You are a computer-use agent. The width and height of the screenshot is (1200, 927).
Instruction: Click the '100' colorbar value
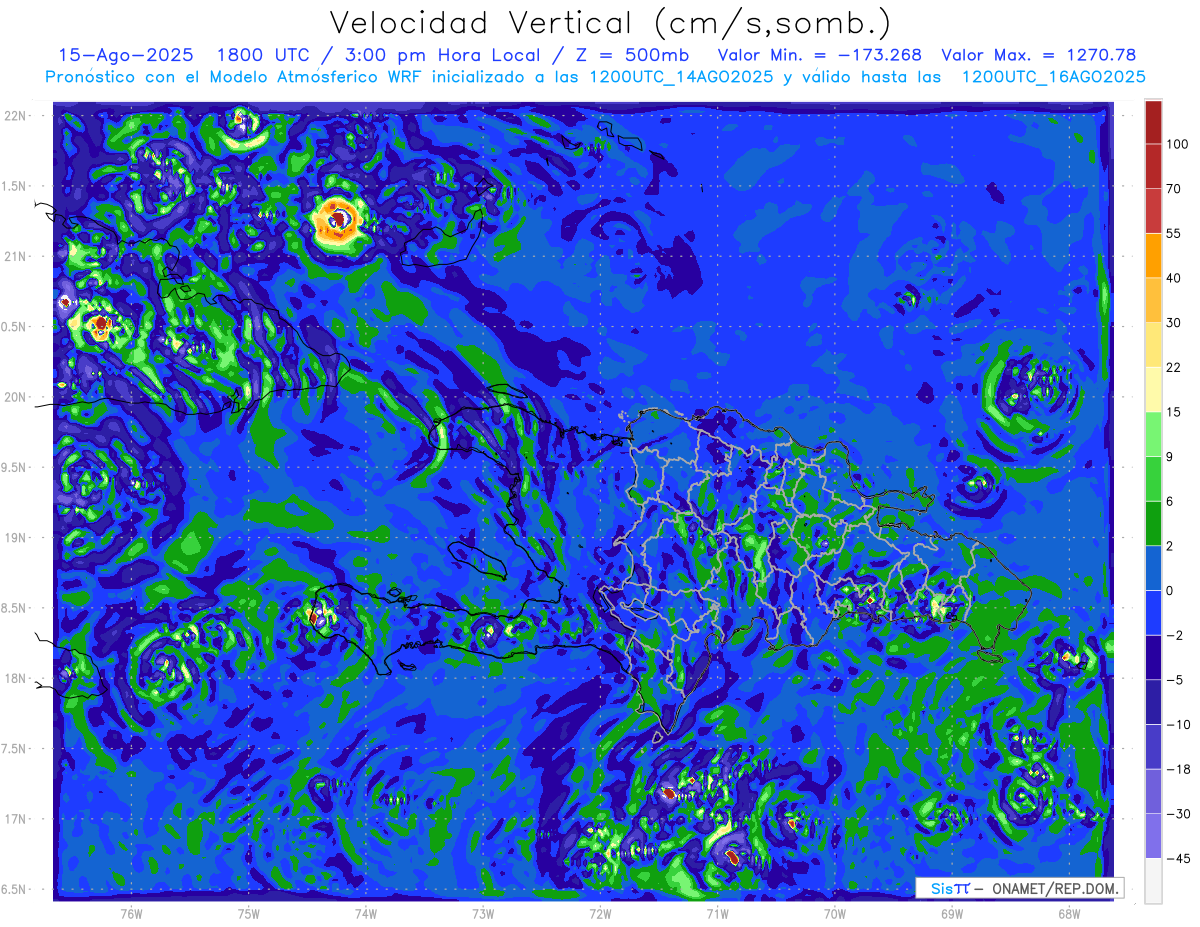[1178, 144]
